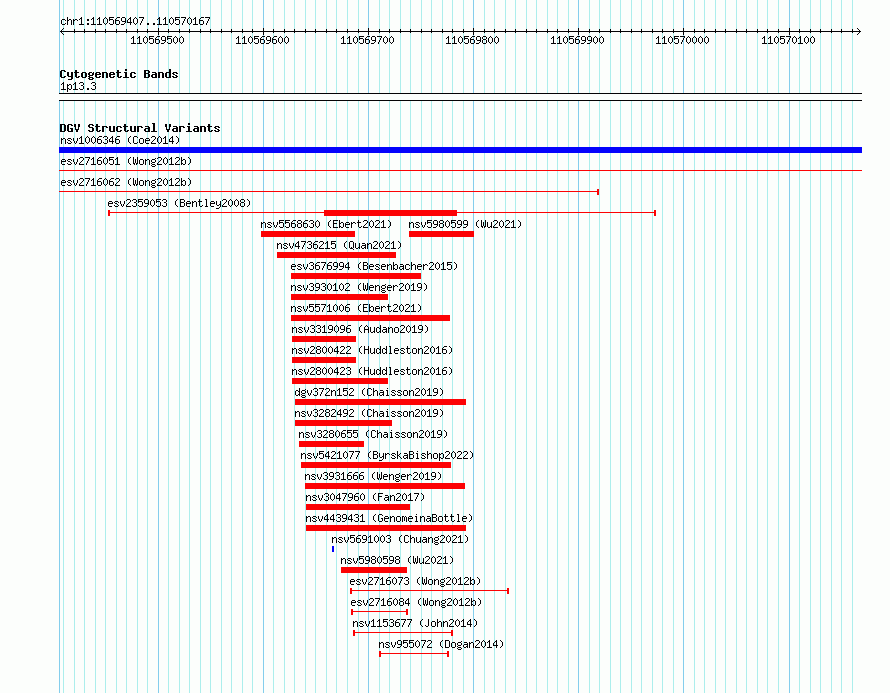Open dgv372n152 (Chaisson2019) variant
The width and height of the screenshot is (890, 693).
(369, 392)
